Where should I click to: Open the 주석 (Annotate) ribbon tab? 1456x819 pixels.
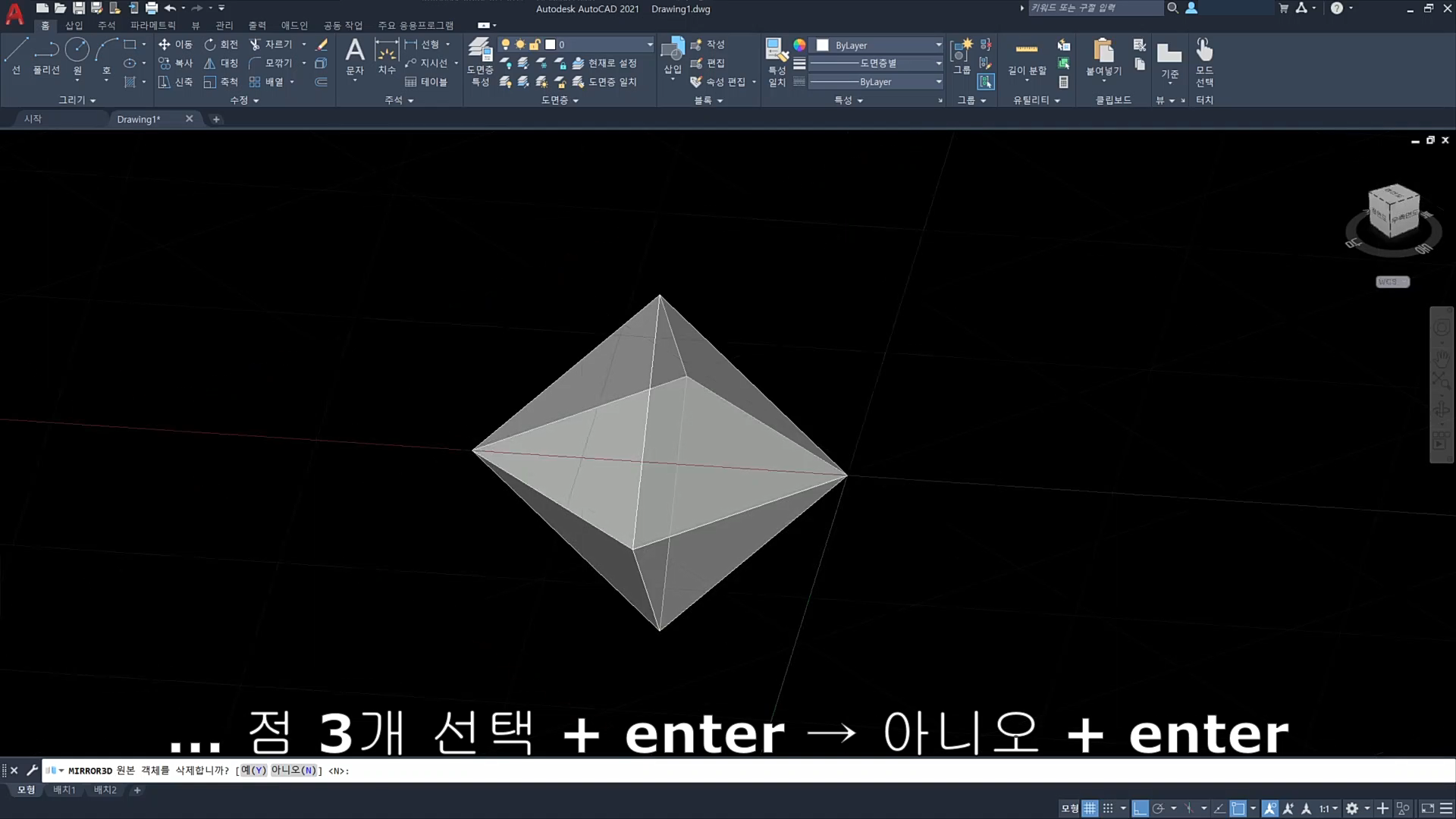click(106, 26)
